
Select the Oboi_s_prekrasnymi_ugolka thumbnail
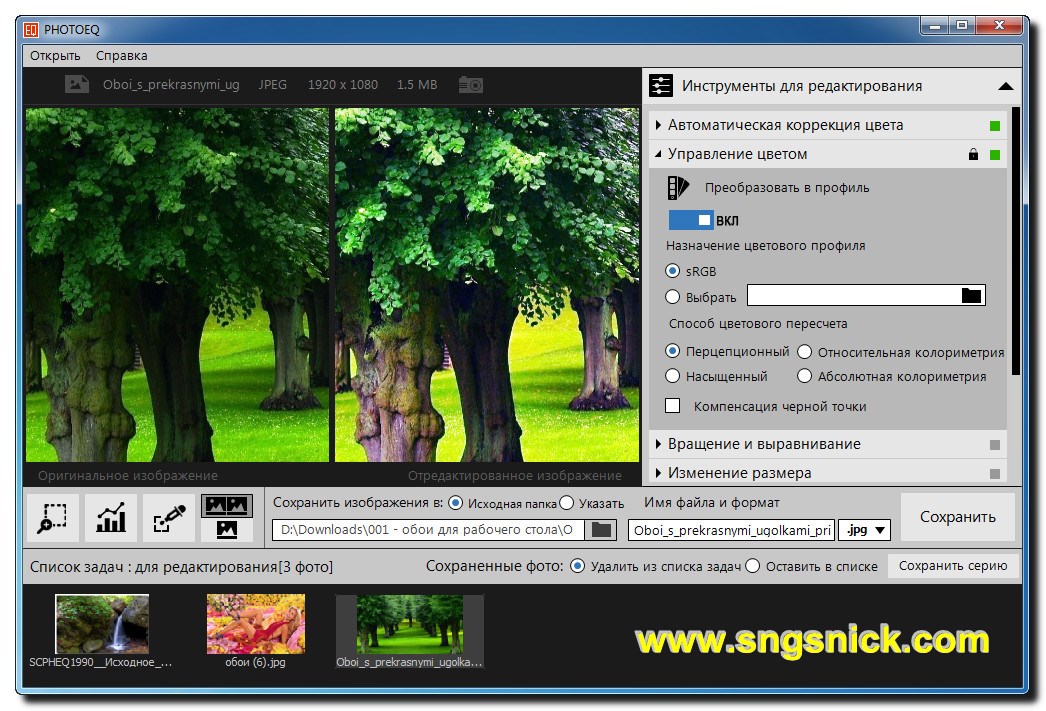(x=410, y=631)
